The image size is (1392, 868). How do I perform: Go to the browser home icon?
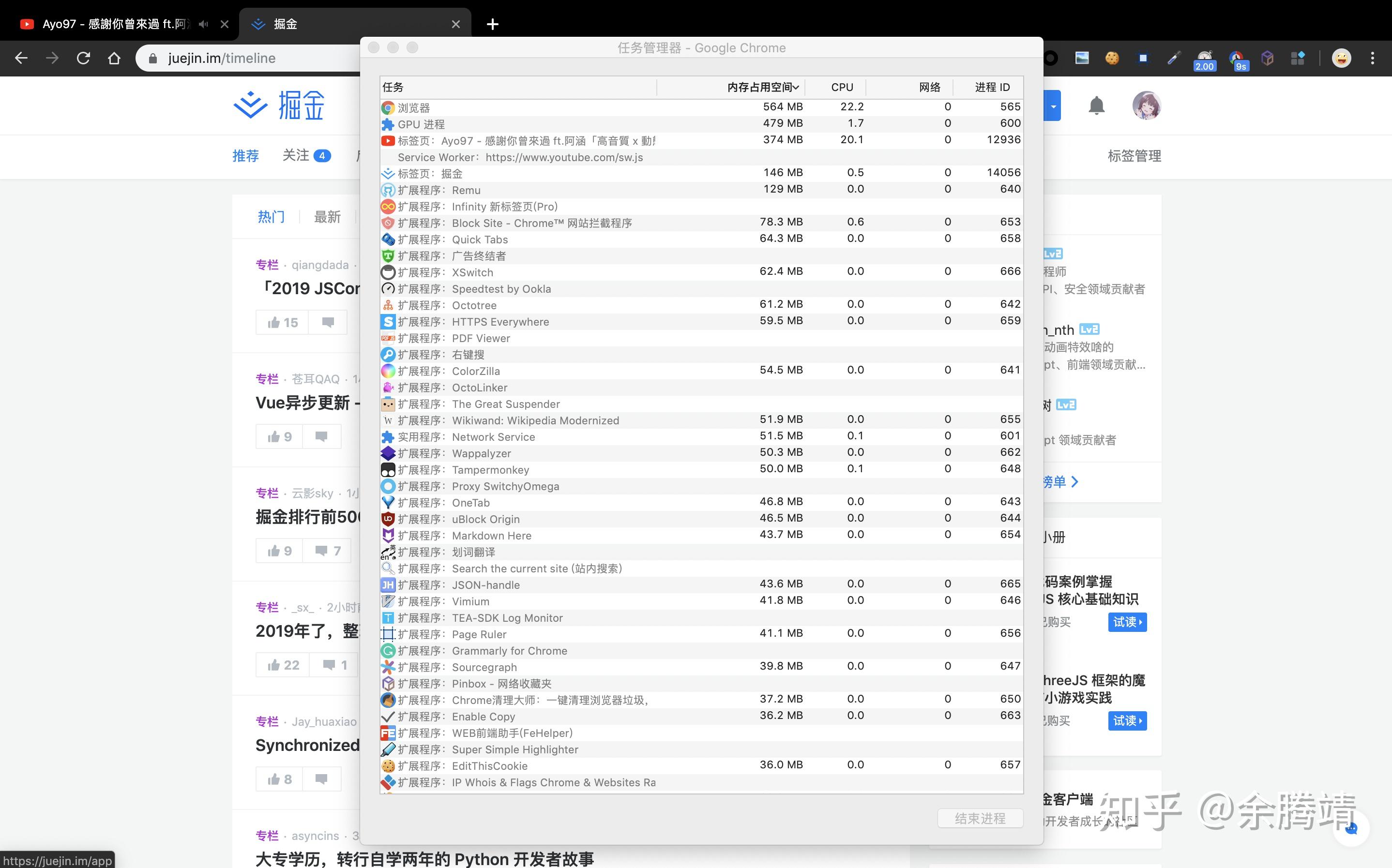coord(114,58)
